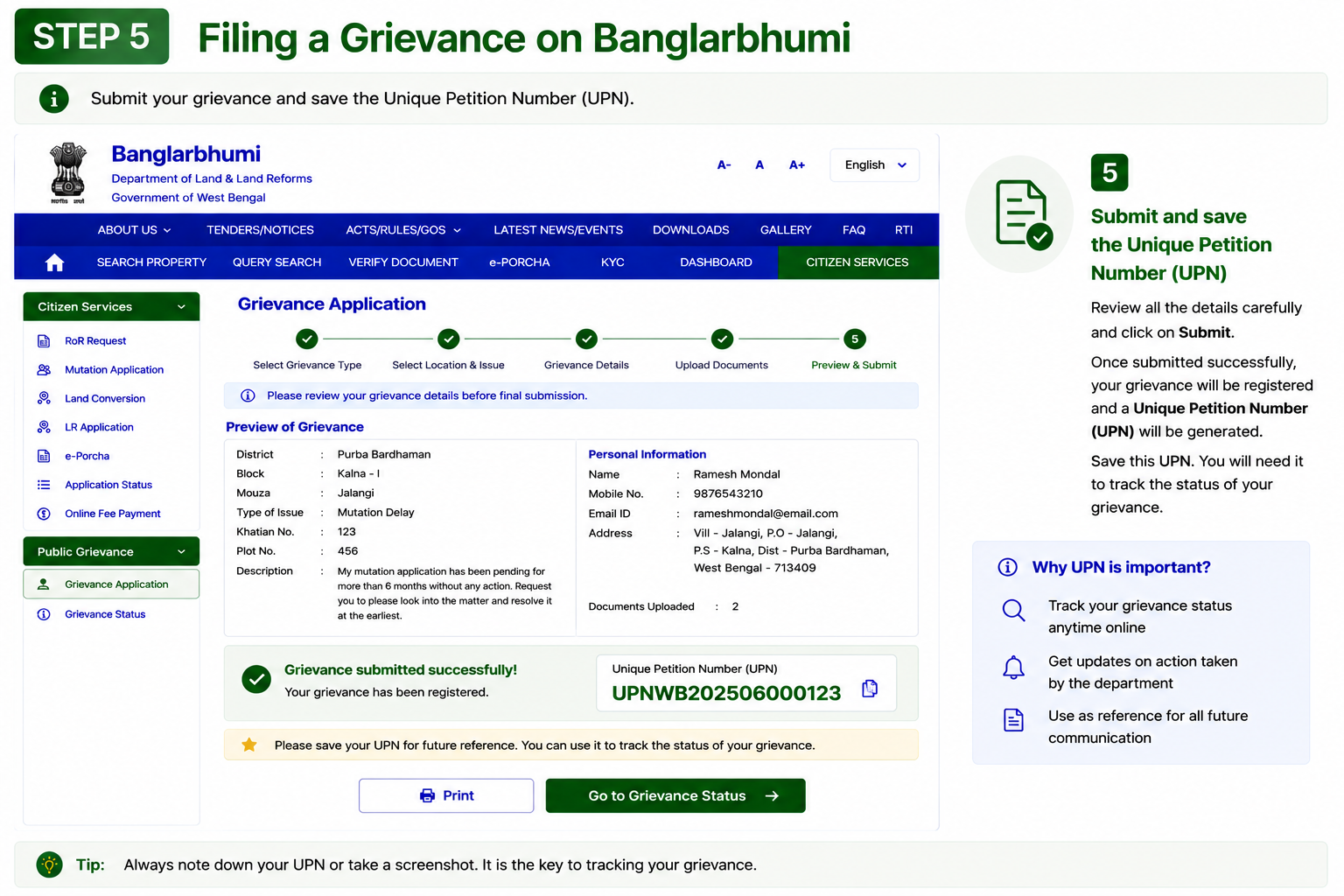Click the Banglarbhumi site title
The height and width of the screenshot is (896, 1344).
point(186,154)
